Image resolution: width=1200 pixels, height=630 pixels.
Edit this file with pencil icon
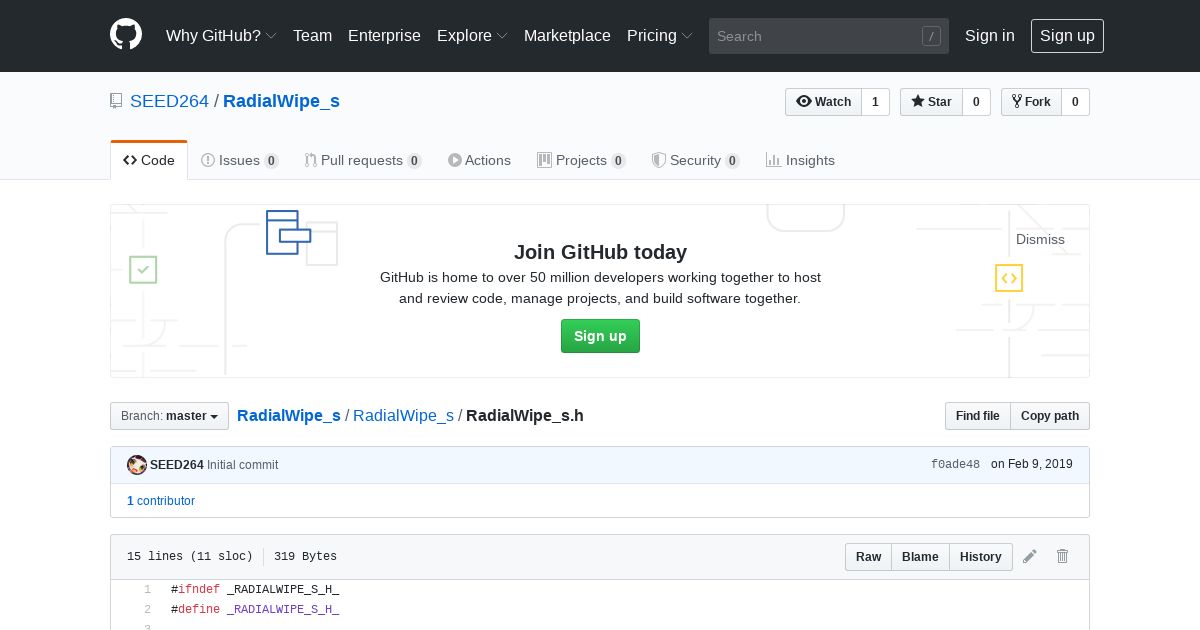[x=1030, y=556]
